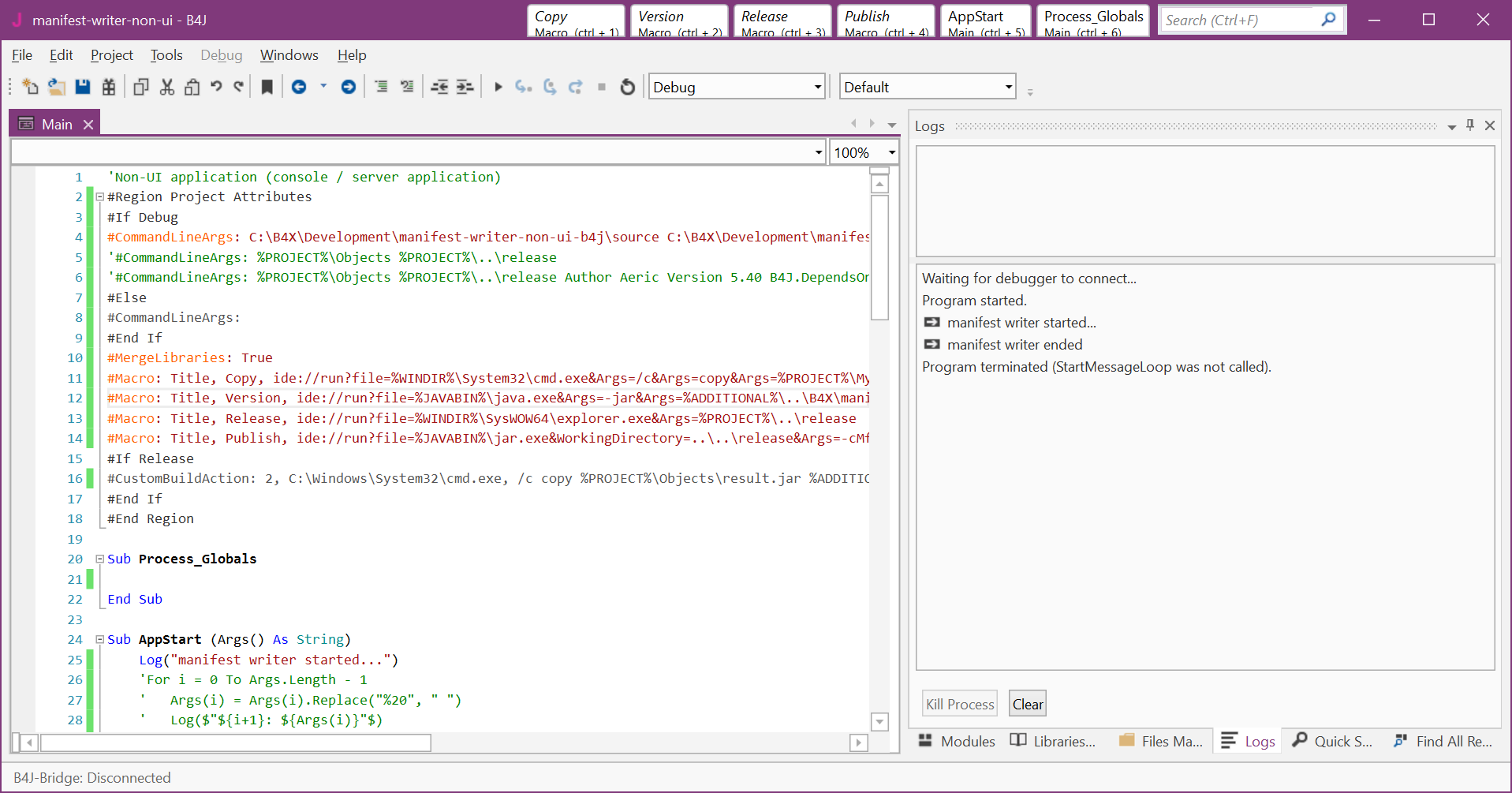Open the Edit menu
The height and width of the screenshot is (793, 1512).
(x=61, y=55)
